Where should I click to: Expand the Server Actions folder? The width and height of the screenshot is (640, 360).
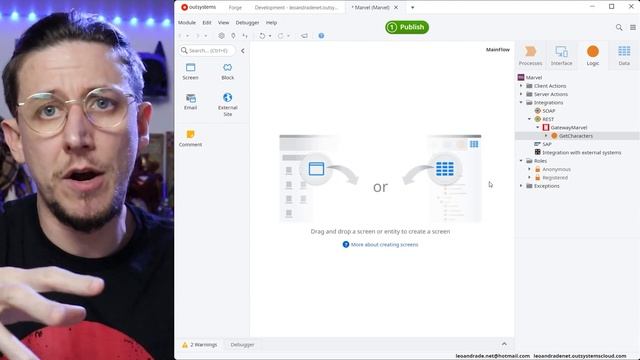pos(521,94)
